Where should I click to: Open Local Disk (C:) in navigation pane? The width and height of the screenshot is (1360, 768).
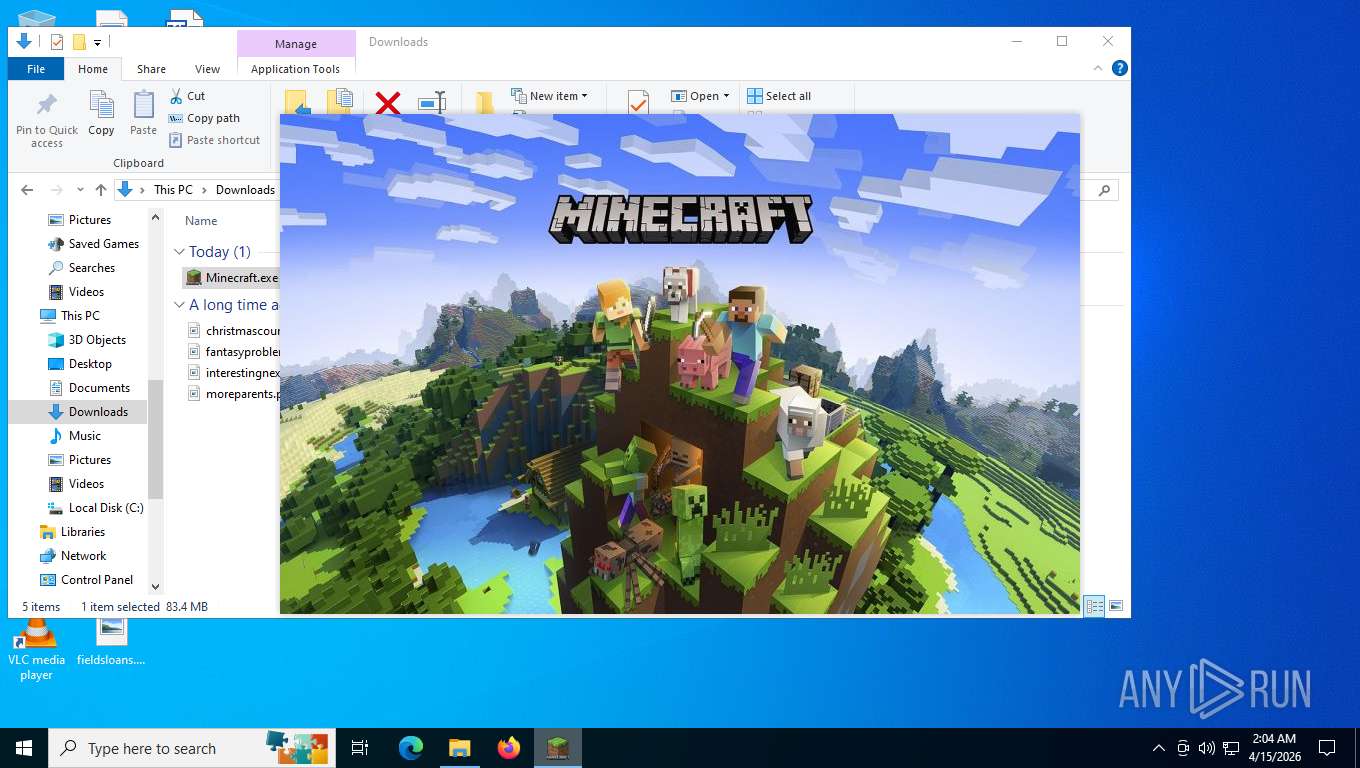click(x=96, y=508)
